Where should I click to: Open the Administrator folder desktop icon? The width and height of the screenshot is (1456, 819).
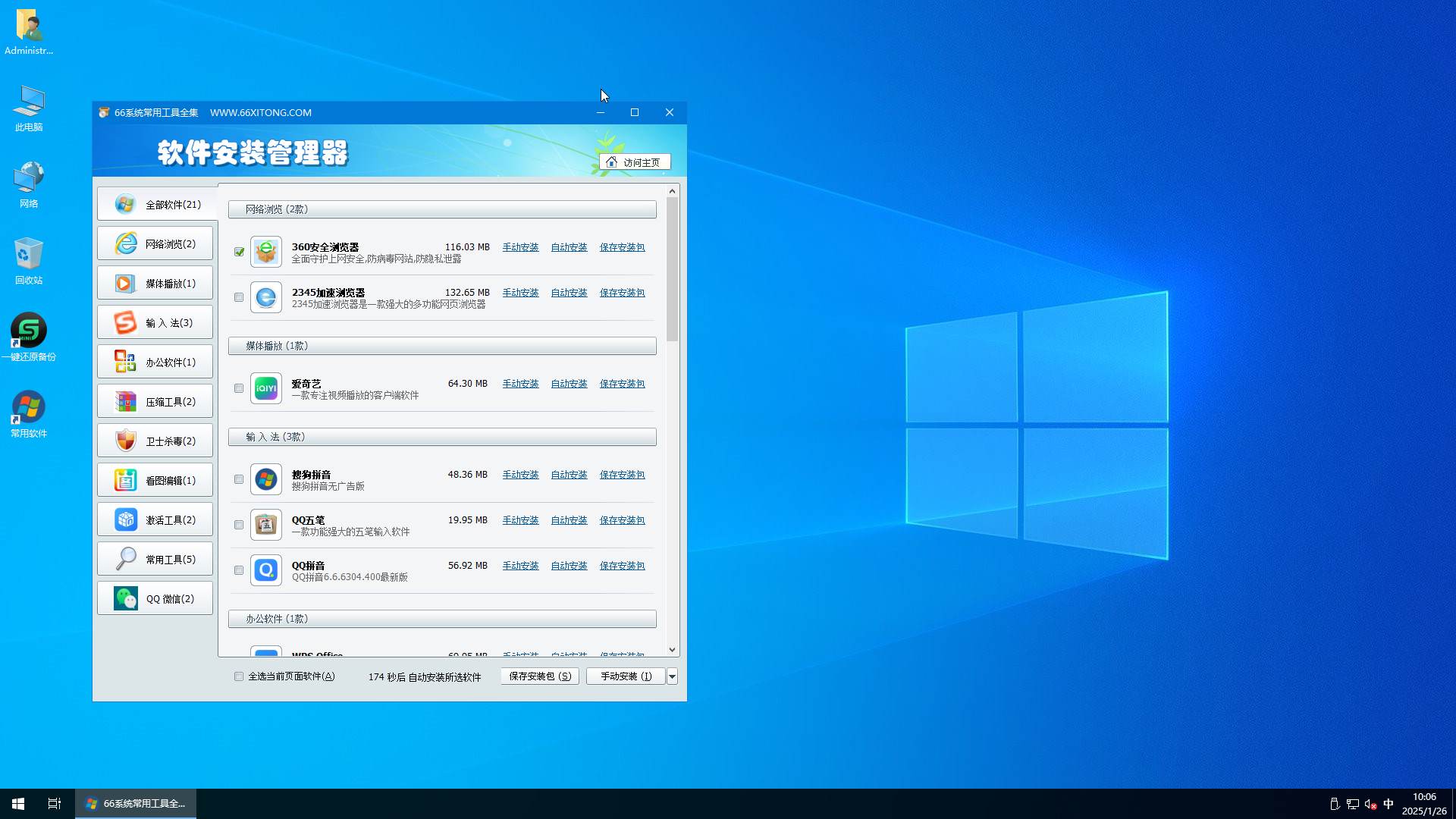coord(29,32)
